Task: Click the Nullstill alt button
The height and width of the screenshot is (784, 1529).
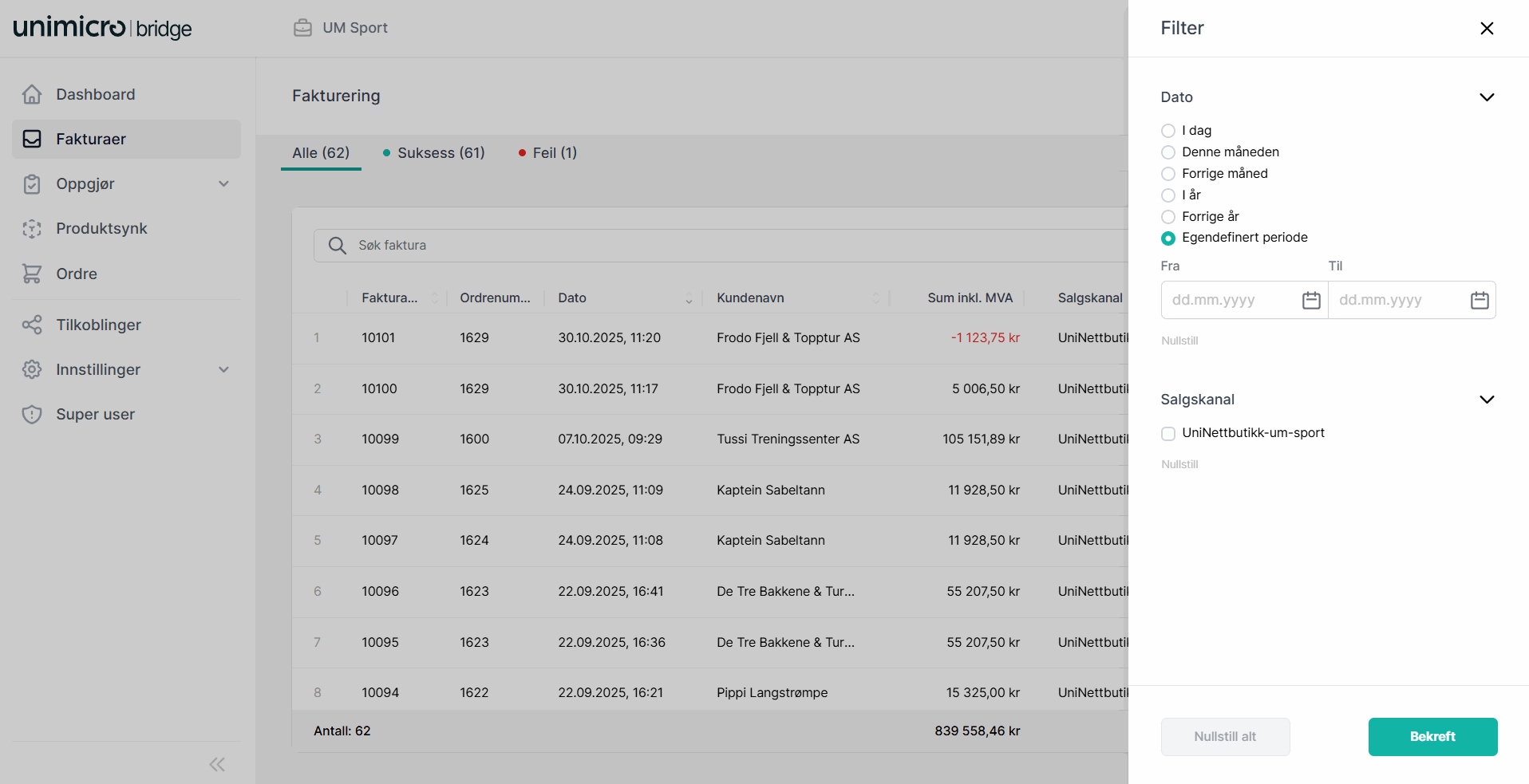Action: click(1224, 737)
